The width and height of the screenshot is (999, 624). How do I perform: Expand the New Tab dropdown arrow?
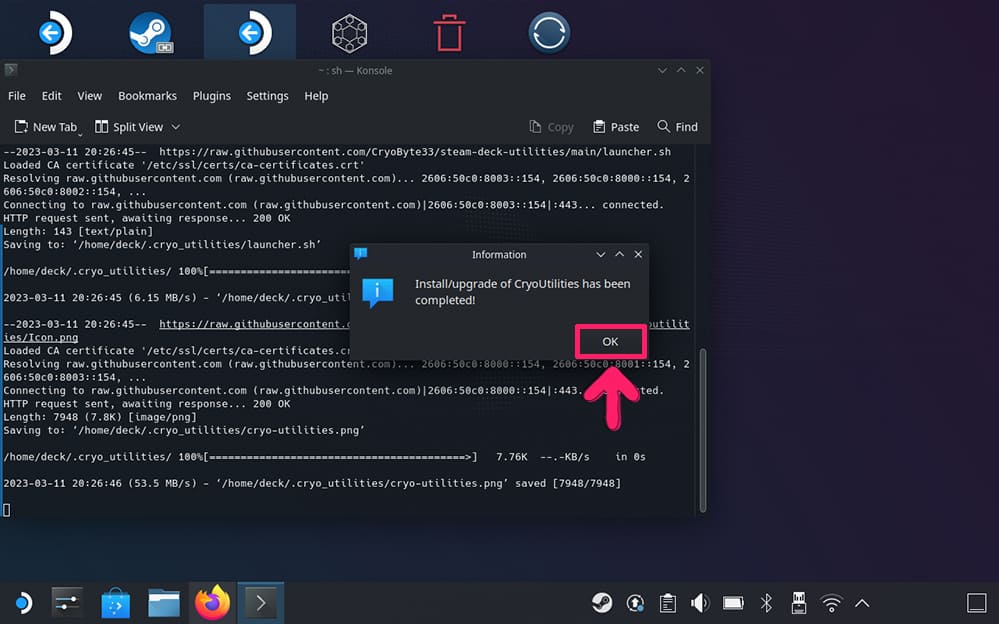click(80, 134)
